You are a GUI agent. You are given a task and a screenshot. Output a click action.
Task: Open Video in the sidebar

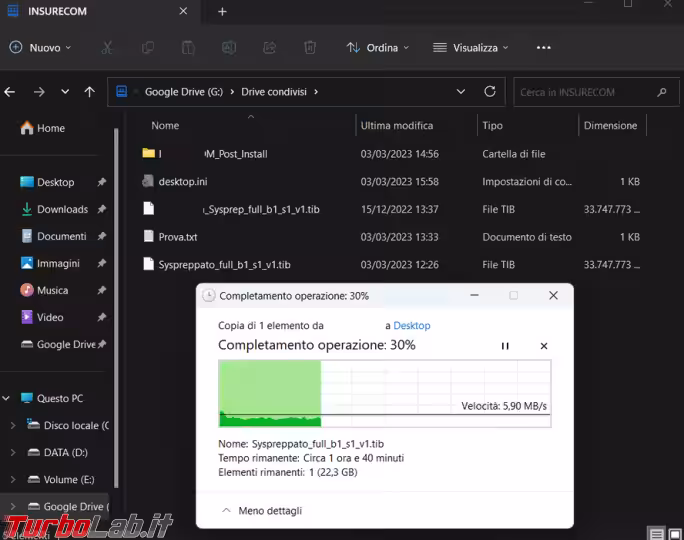[x=50, y=317]
